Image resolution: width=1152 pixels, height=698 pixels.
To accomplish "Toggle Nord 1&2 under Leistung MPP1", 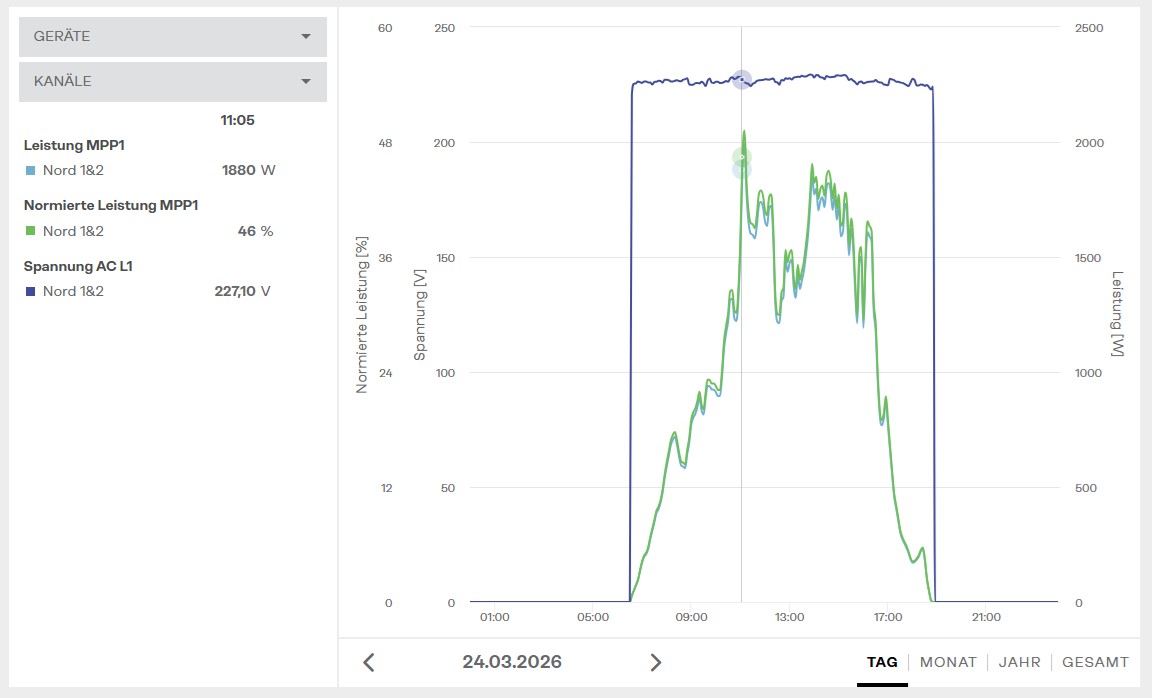I will pos(73,171).
